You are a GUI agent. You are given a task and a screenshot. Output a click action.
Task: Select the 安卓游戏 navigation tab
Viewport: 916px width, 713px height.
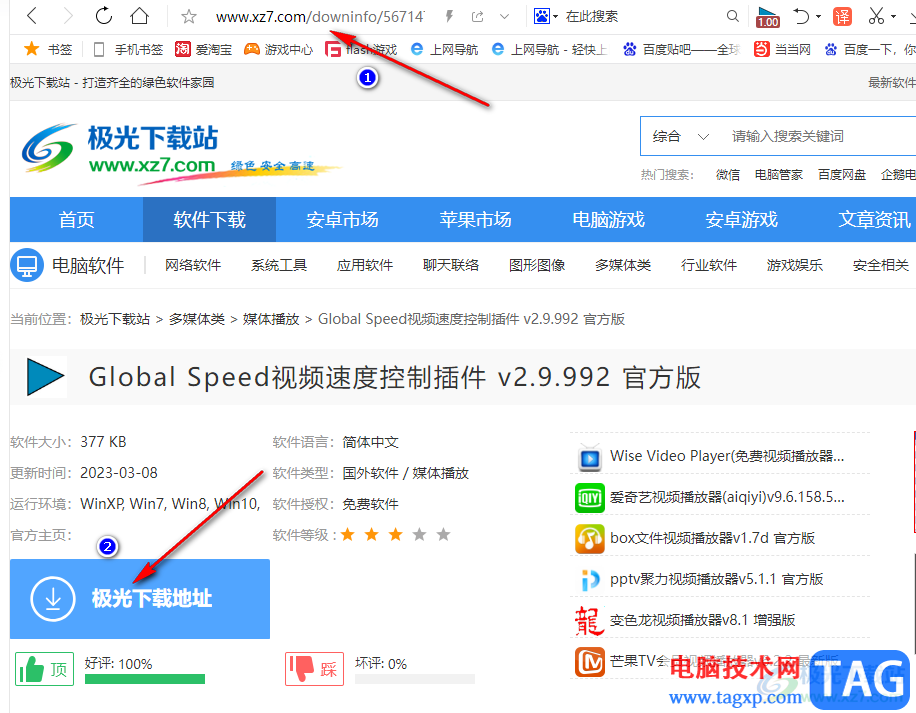point(742,220)
